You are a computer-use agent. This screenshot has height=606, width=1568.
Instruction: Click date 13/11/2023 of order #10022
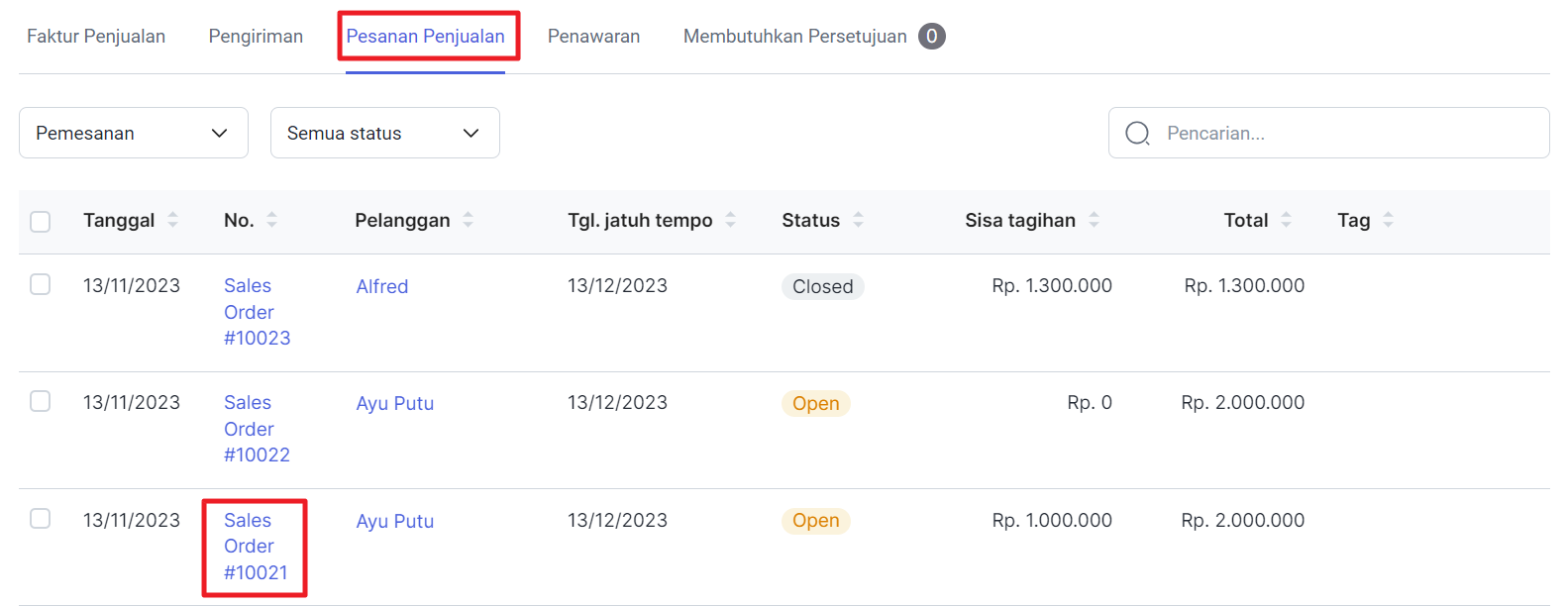[132, 402]
